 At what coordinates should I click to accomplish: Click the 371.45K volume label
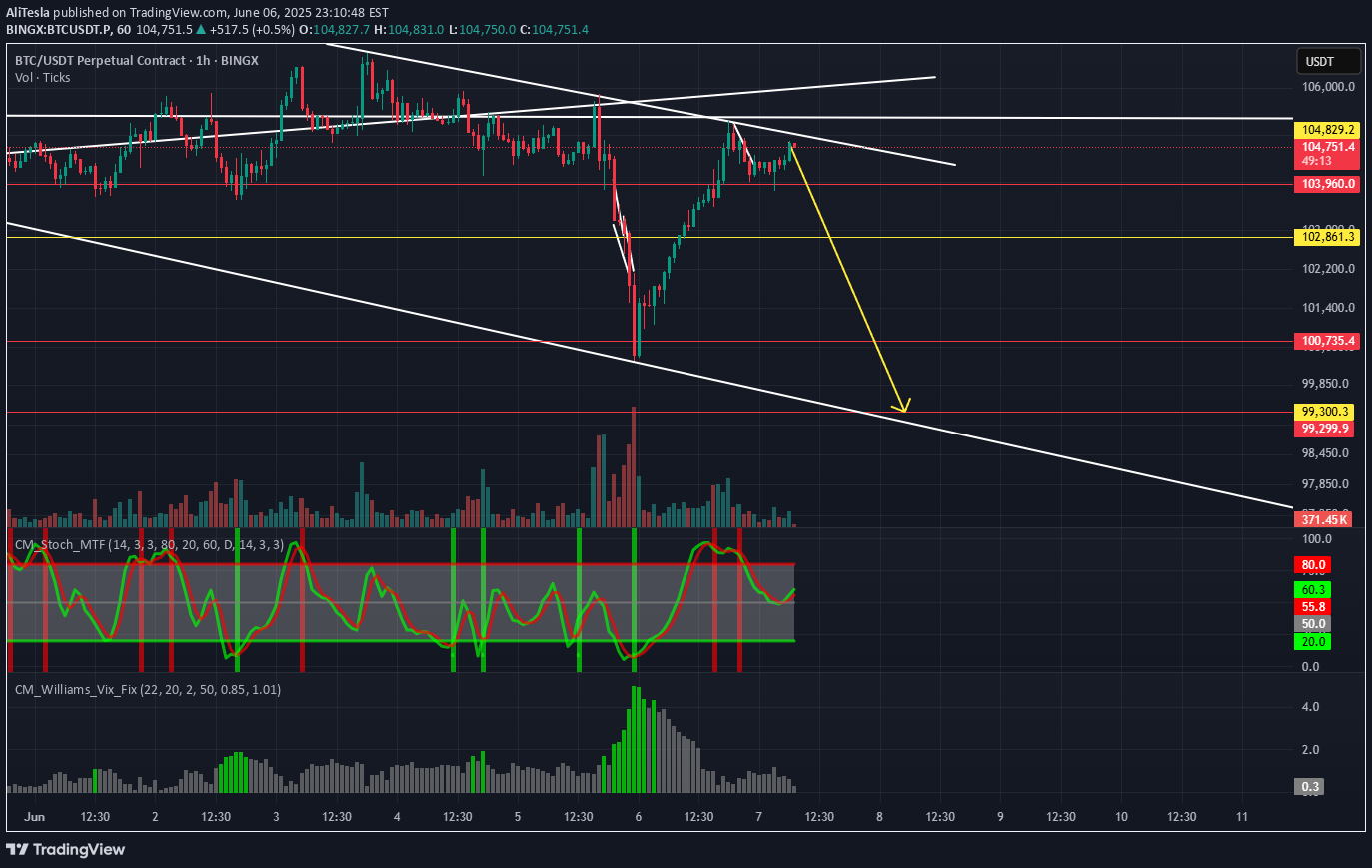click(1325, 519)
